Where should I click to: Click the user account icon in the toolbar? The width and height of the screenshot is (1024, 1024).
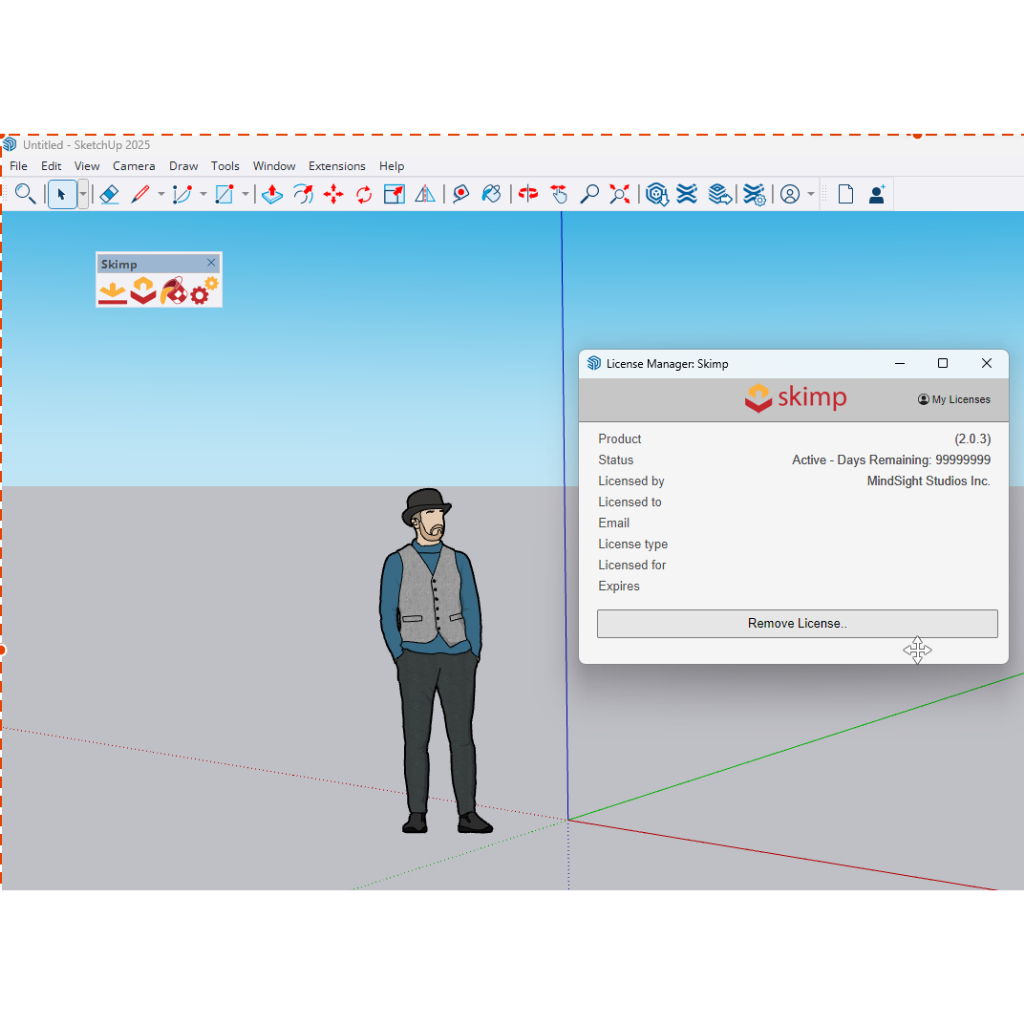(x=790, y=194)
